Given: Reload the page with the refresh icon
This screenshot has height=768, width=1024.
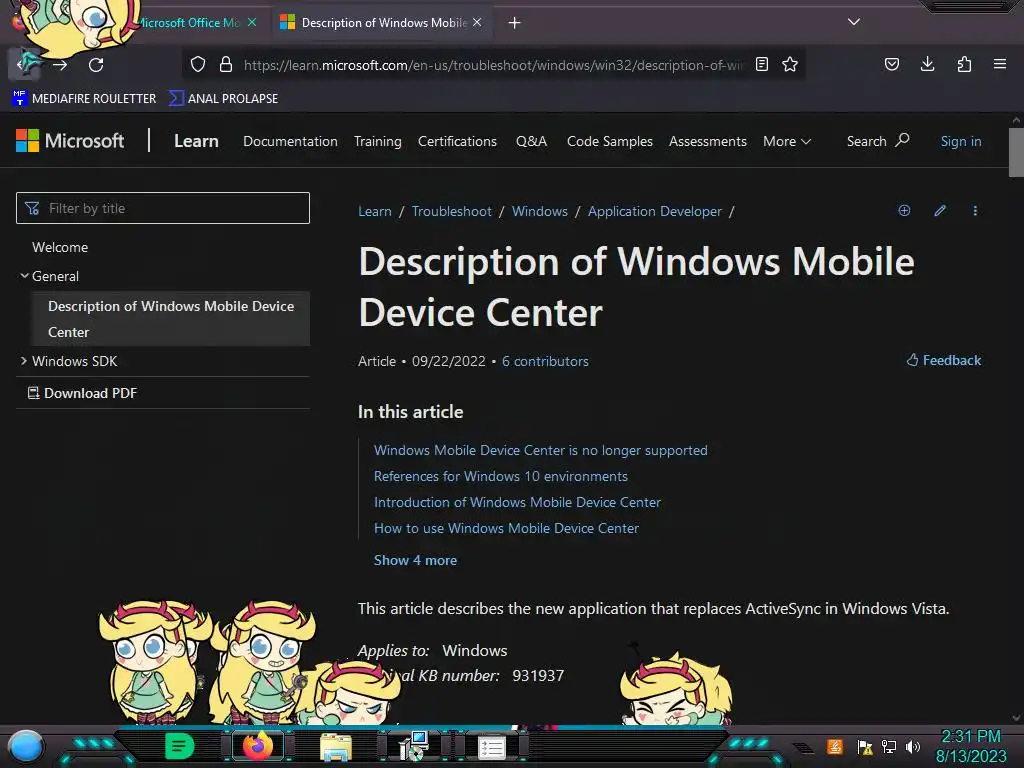Looking at the screenshot, I should coord(96,65).
